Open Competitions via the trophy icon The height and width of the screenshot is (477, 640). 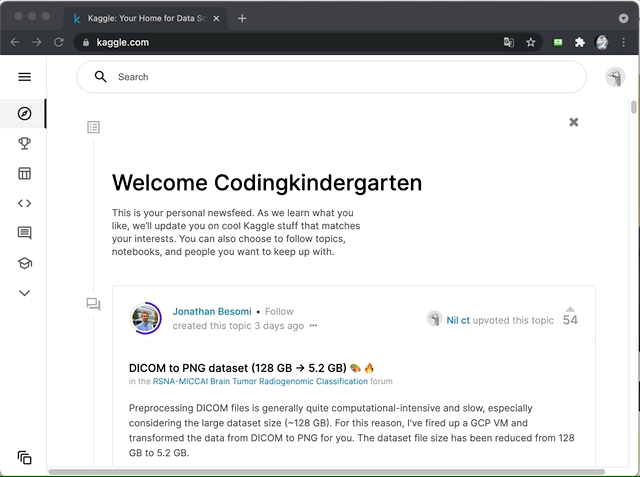tap(24, 143)
